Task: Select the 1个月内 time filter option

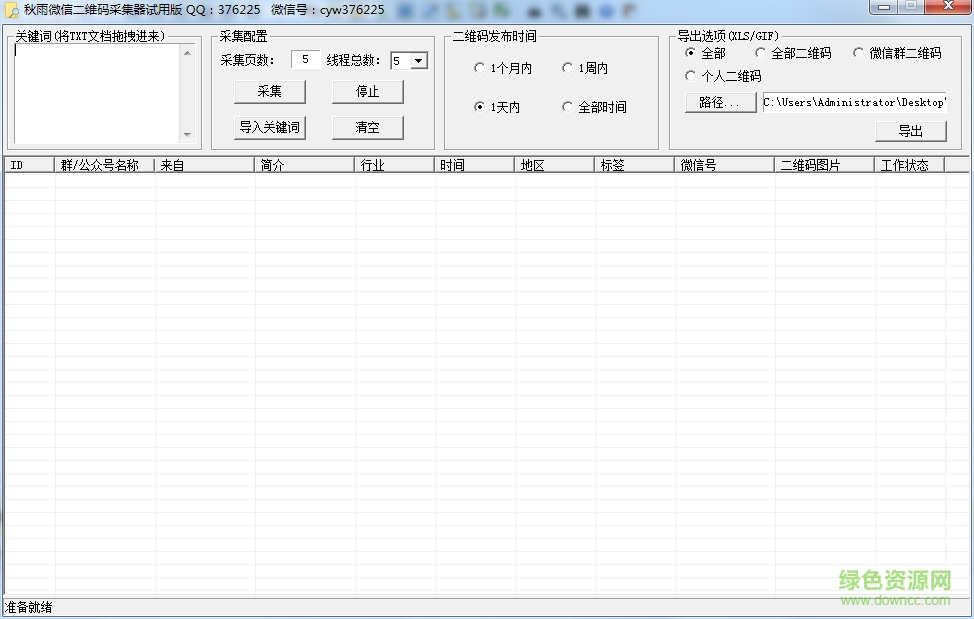Action: point(480,67)
